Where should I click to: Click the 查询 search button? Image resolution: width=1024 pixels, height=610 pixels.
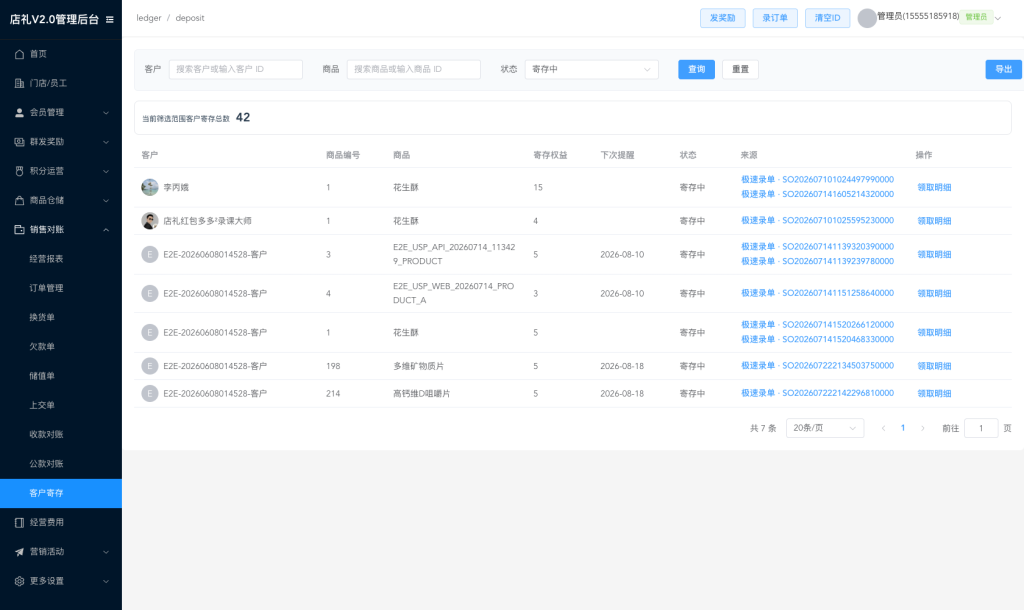coord(696,69)
